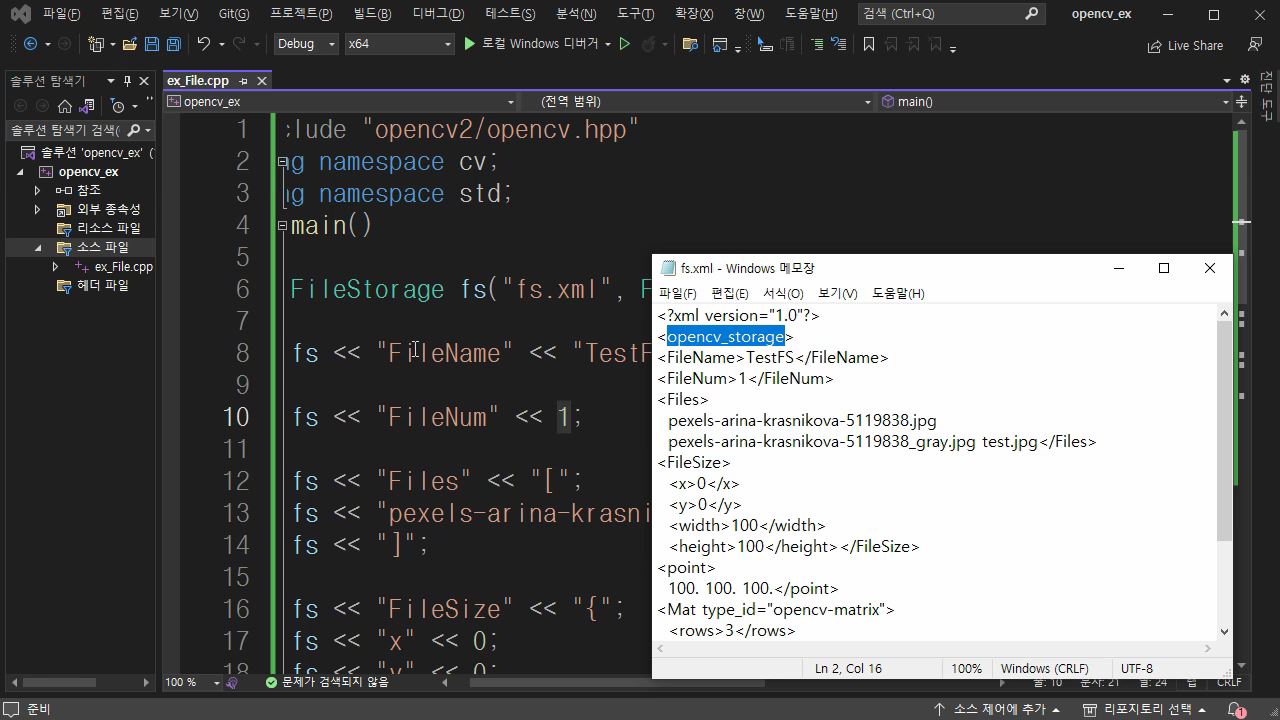Undo the last action with the undo icon
The width and height of the screenshot is (1280, 720).
point(203,44)
